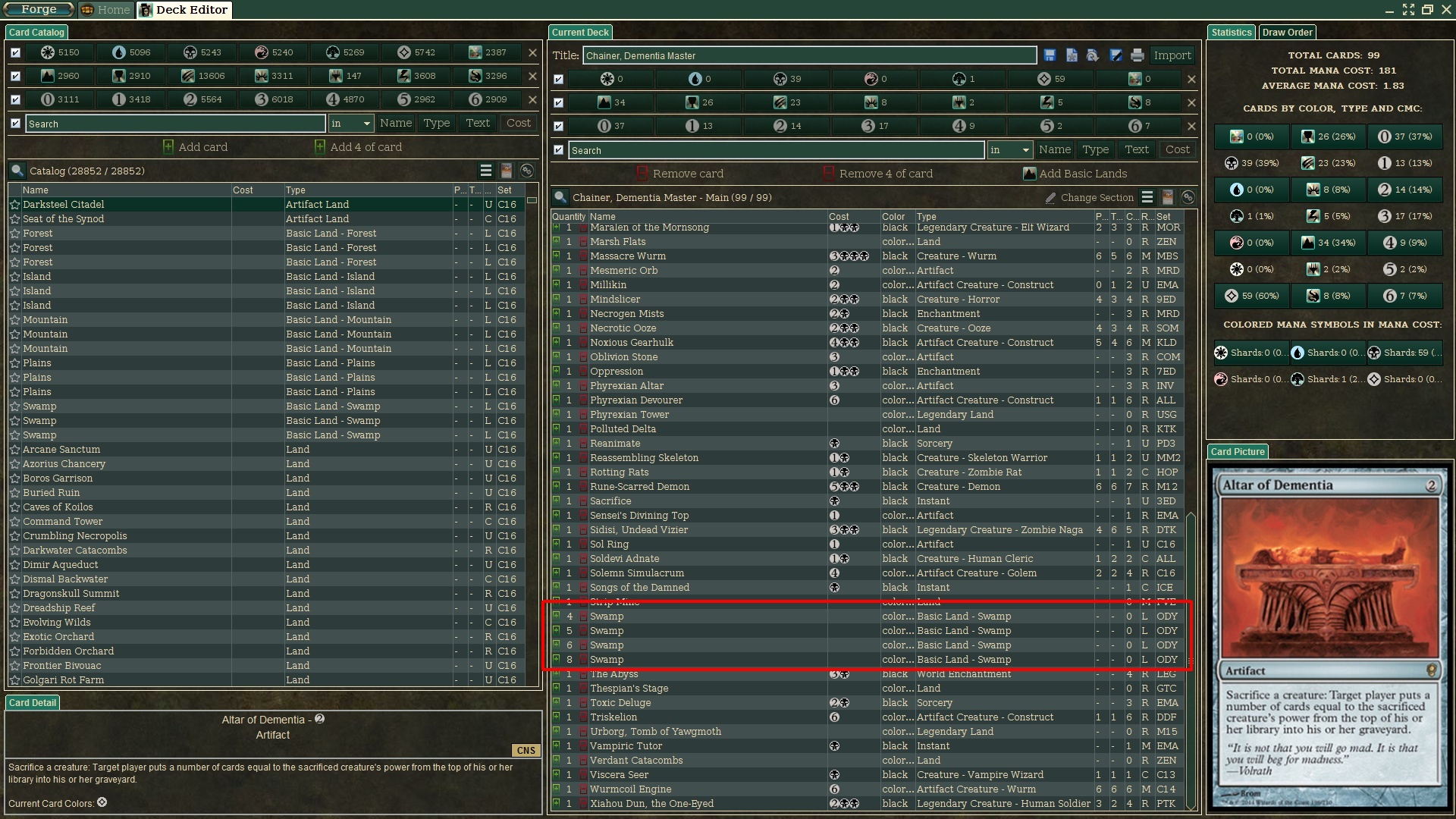Click the deck Title input field
The height and width of the screenshot is (819, 1456).
point(809,55)
